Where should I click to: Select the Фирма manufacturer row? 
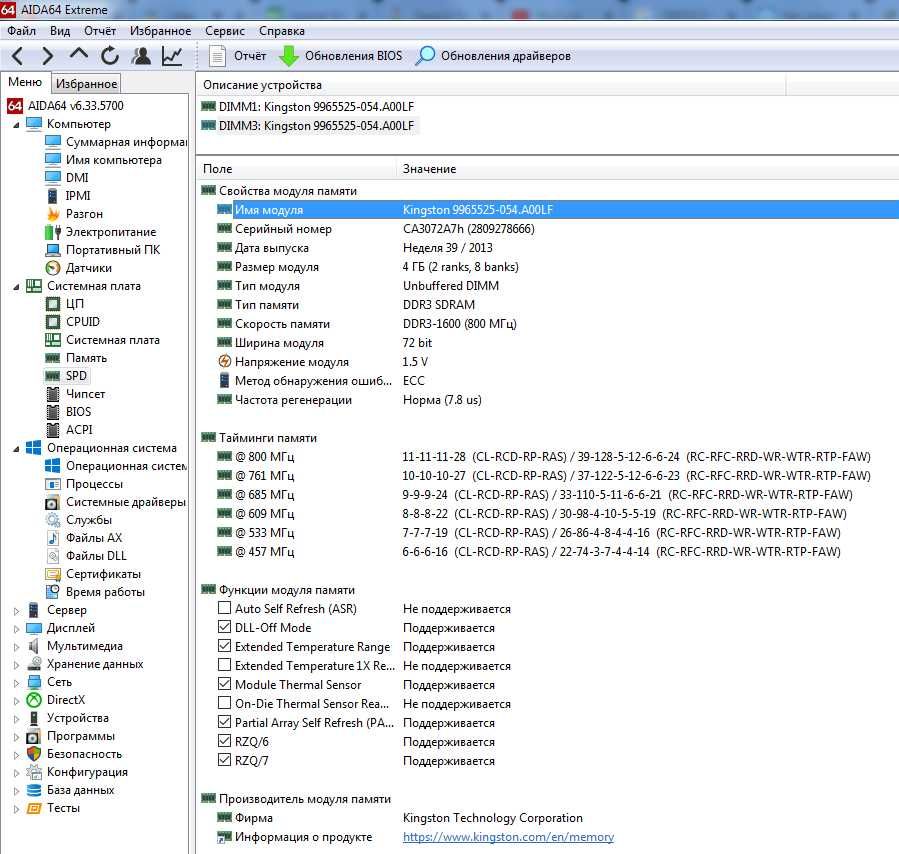(549, 818)
